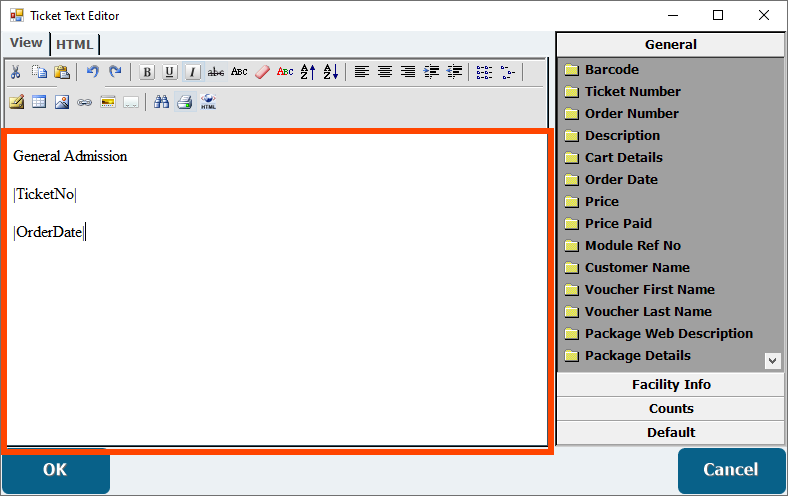Click the chain link hyperlink icon
This screenshot has height=496, width=788.
point(85,102)
